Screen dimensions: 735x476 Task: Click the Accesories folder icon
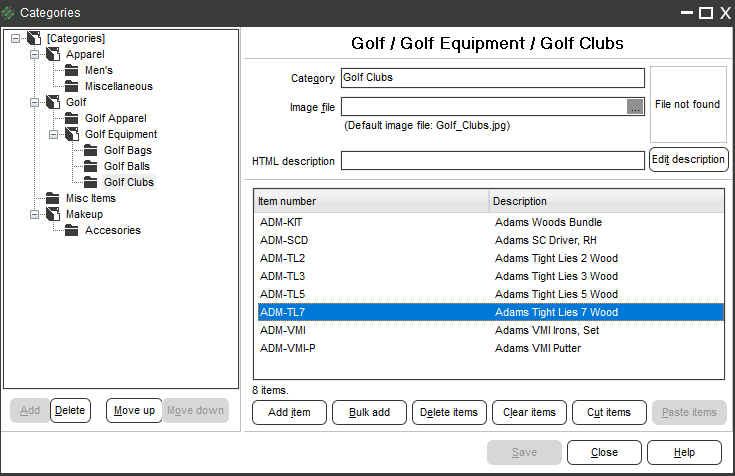pos(72,230)
